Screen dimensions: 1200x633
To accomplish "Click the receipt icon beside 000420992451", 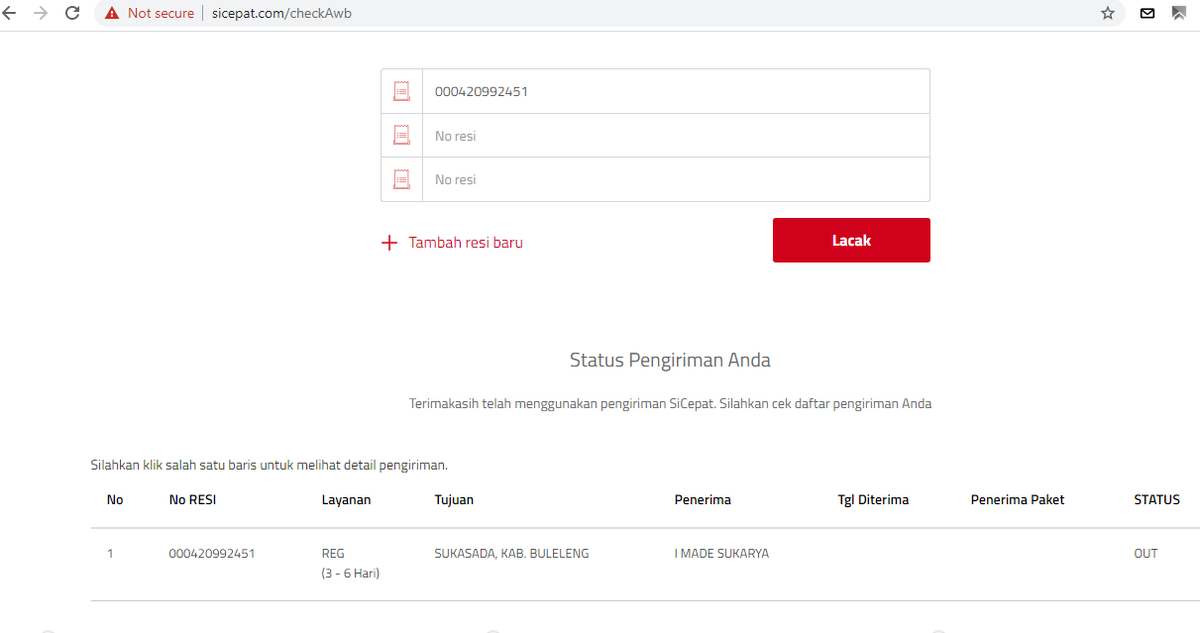I will click(x=401, y=91).
